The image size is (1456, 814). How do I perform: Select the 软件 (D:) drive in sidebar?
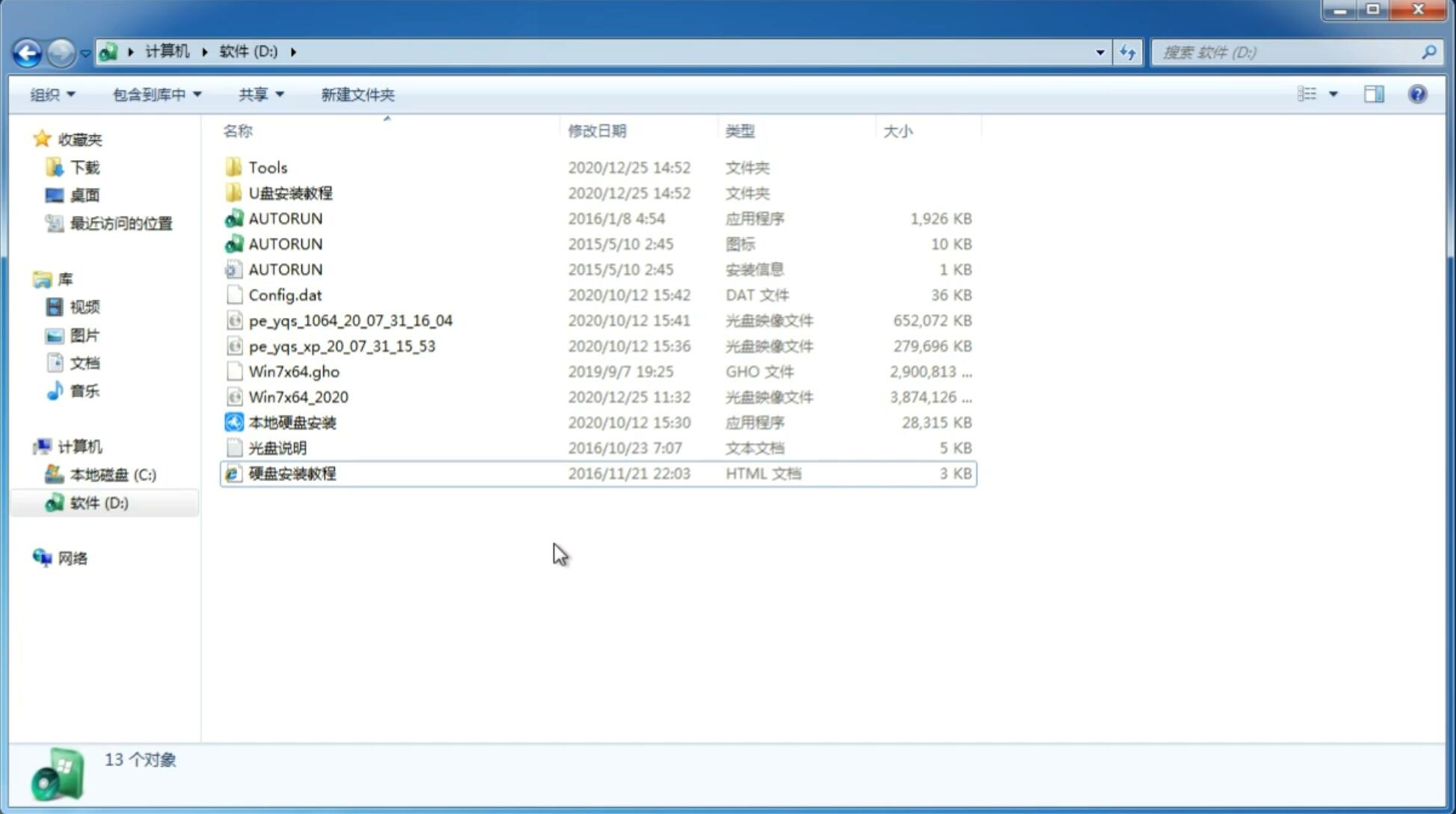click(x=99, y=502)
